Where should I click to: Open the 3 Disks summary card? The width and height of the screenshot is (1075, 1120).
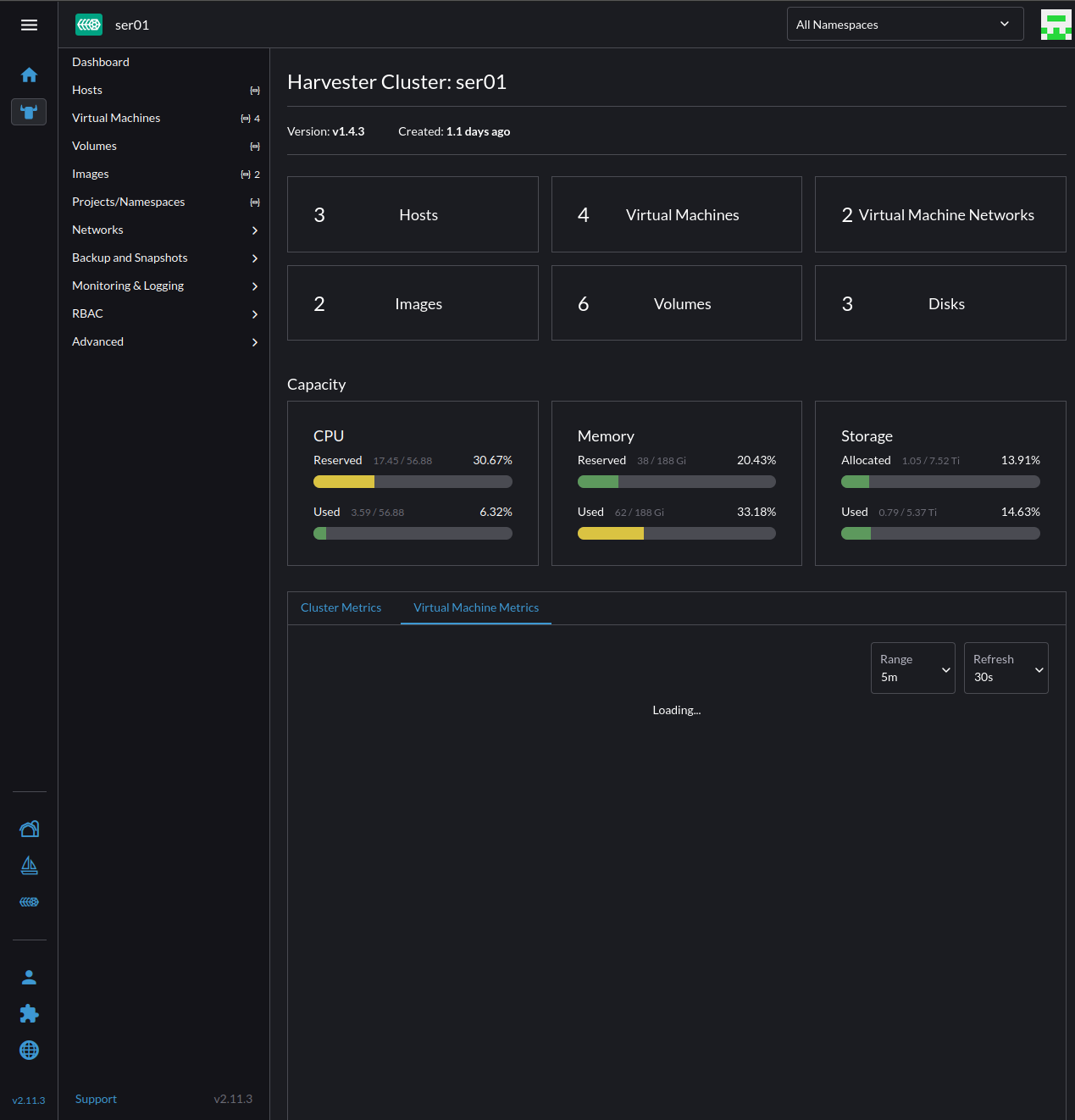point(940,303)
